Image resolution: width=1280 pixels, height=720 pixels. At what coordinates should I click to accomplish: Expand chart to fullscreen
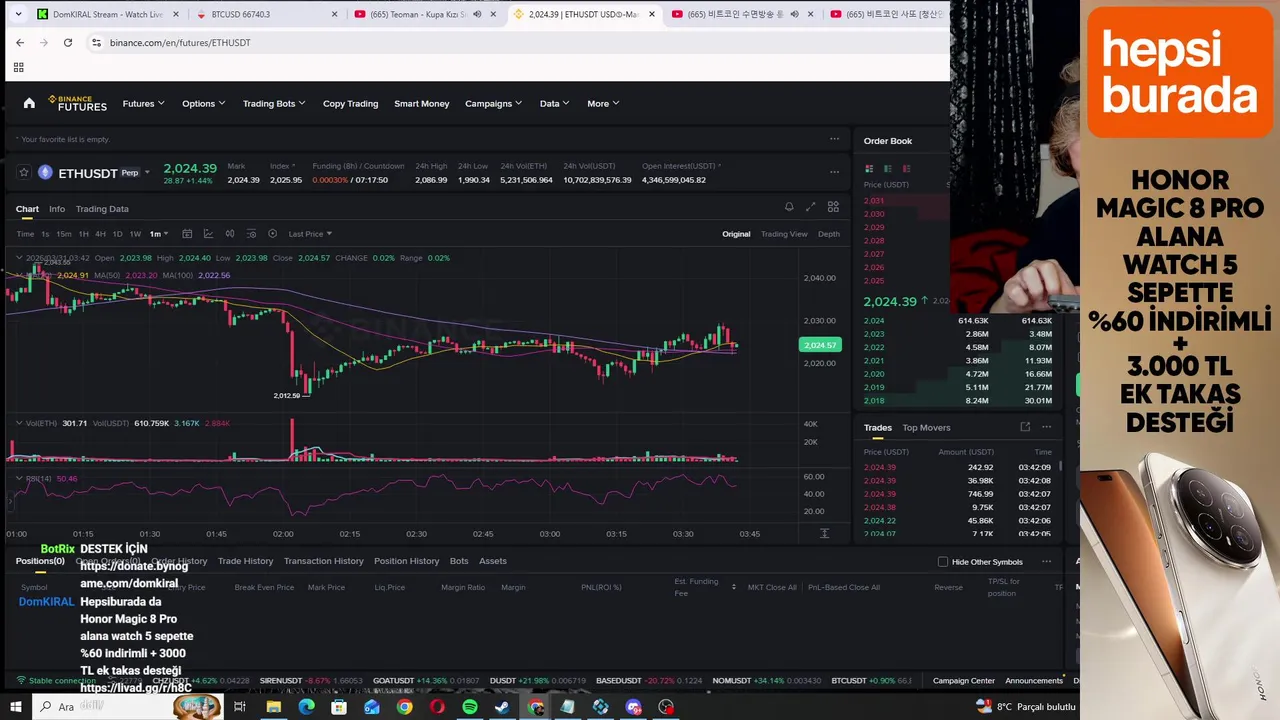point(810,207)
